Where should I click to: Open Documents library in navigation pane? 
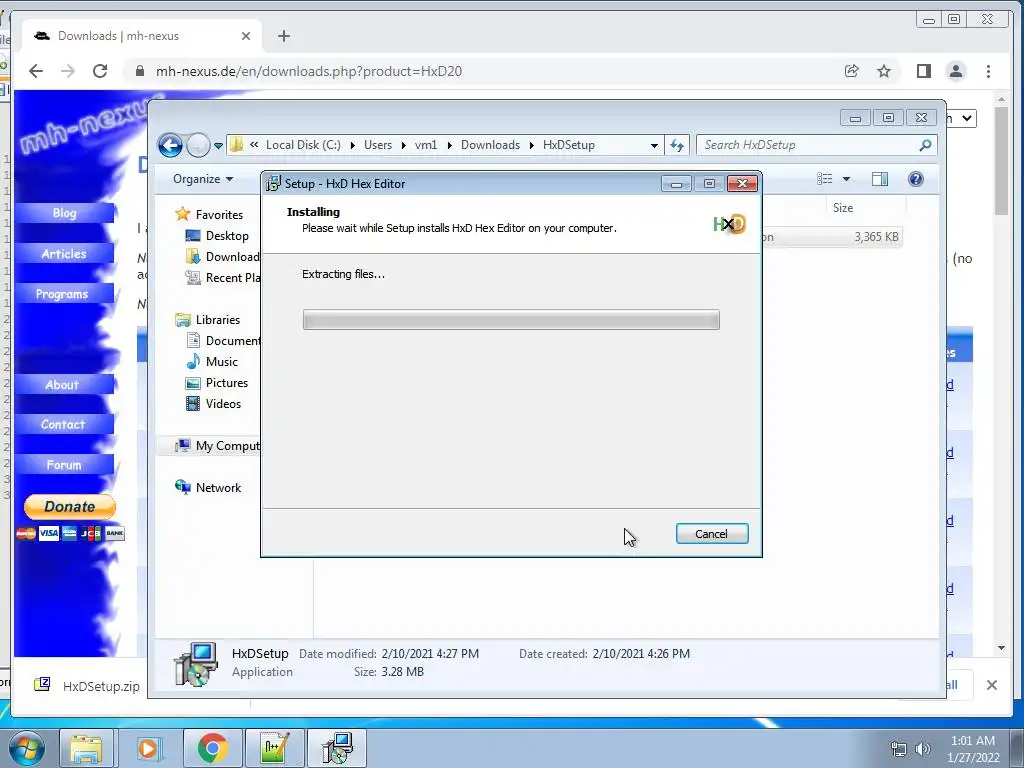[223, 340]
